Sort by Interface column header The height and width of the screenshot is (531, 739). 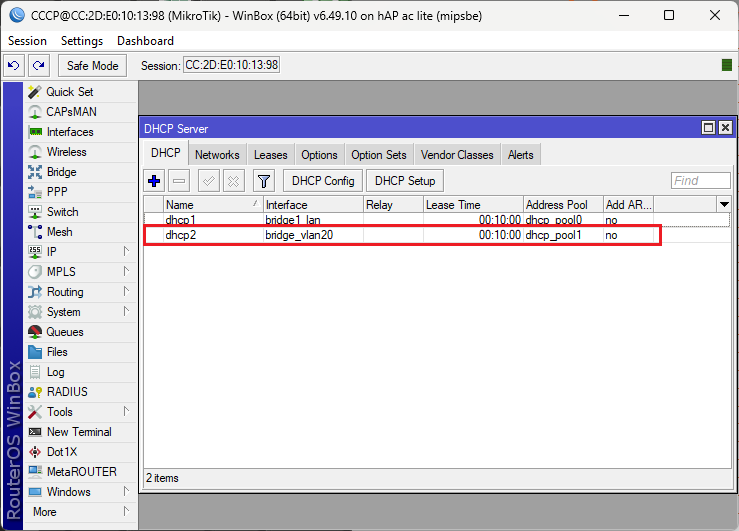tap(313, 204)
